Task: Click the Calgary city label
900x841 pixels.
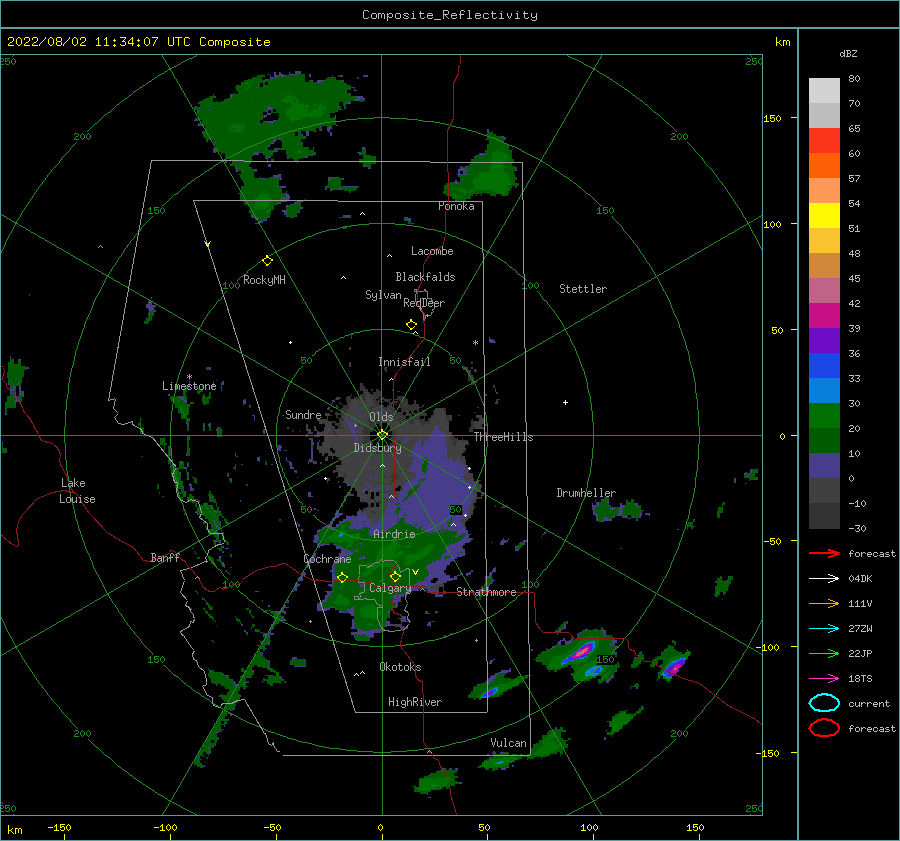Action: pyautogui.click(x=390, y=588)
